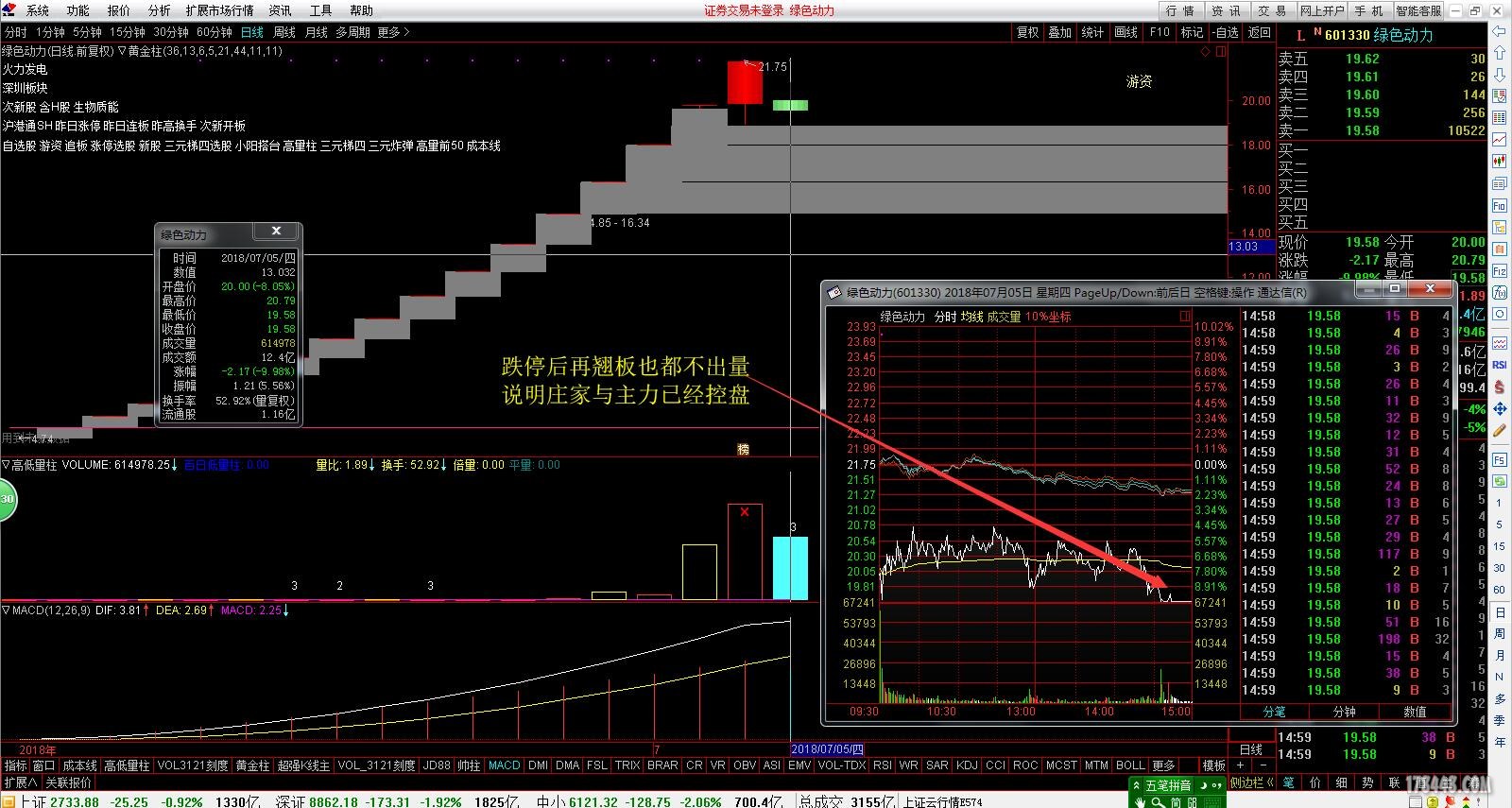The height and width of the screenshot is (808, 1512).
Task: Click the yellow icon left of 上证 index
Action: point(9,801)
